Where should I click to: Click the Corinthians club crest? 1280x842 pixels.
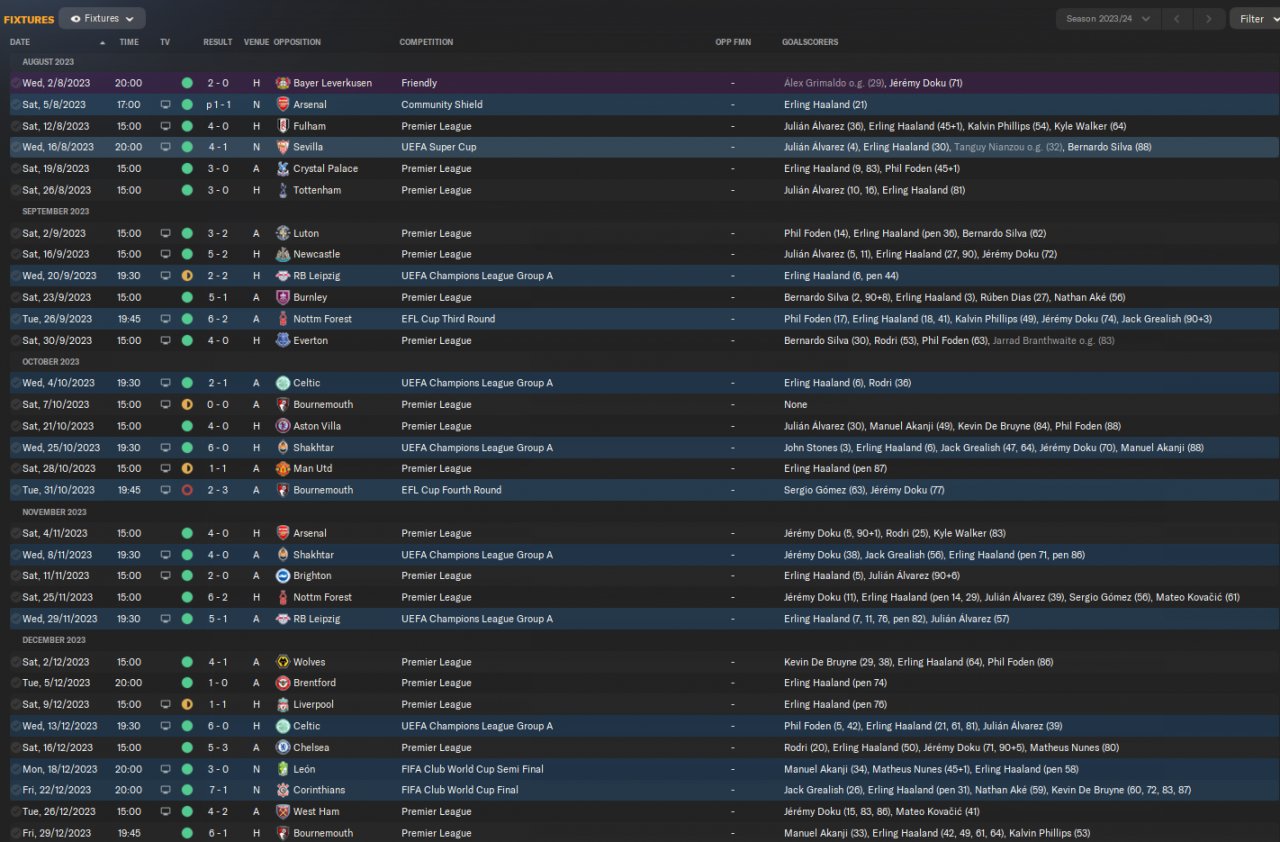pyautogui.click(x=283, y=790)
